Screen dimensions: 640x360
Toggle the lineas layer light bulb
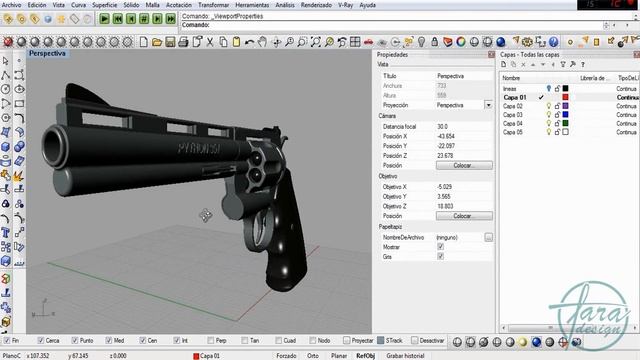point(549,88)
